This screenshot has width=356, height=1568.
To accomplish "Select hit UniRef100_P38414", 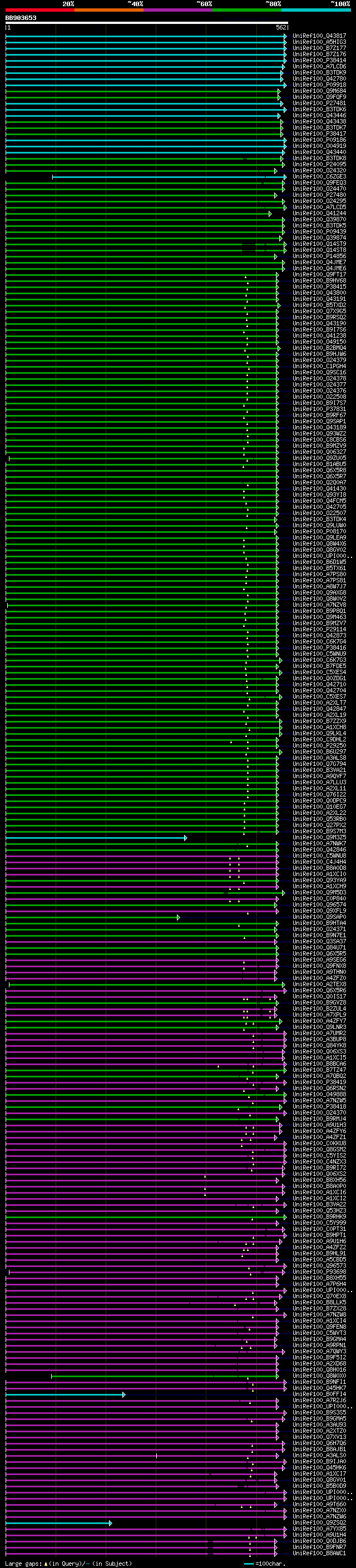I will tap(319, 60).
